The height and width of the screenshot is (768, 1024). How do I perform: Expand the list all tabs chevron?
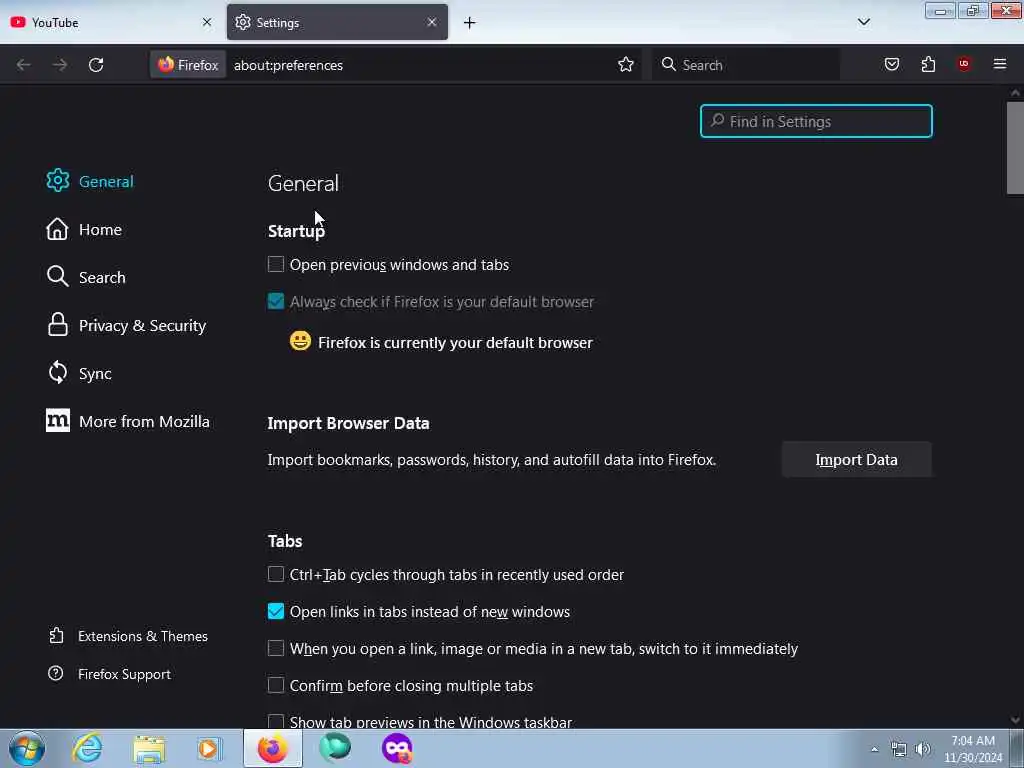864,22
